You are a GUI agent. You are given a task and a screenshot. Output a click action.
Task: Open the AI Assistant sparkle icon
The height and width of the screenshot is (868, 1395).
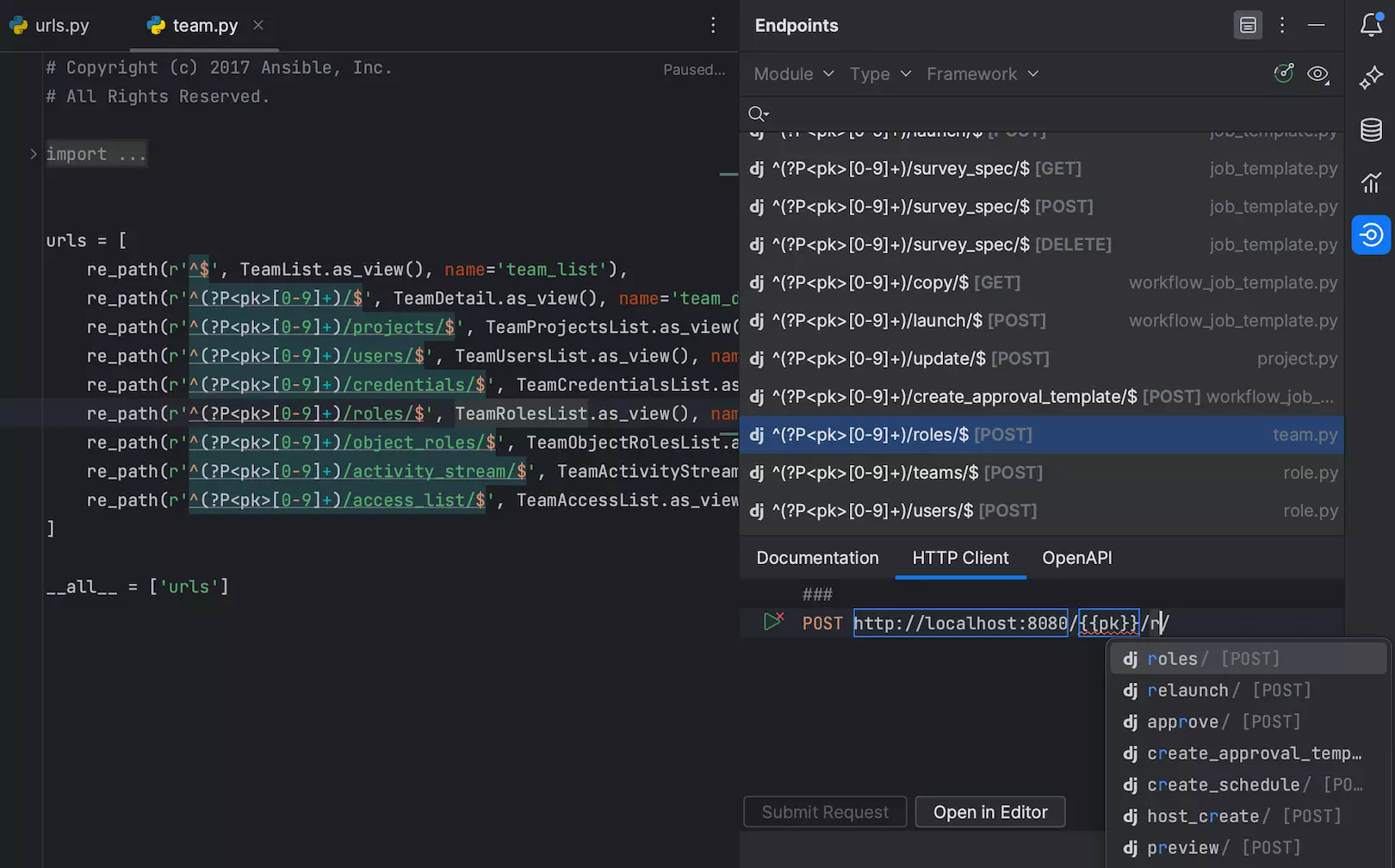[1371, 78]
